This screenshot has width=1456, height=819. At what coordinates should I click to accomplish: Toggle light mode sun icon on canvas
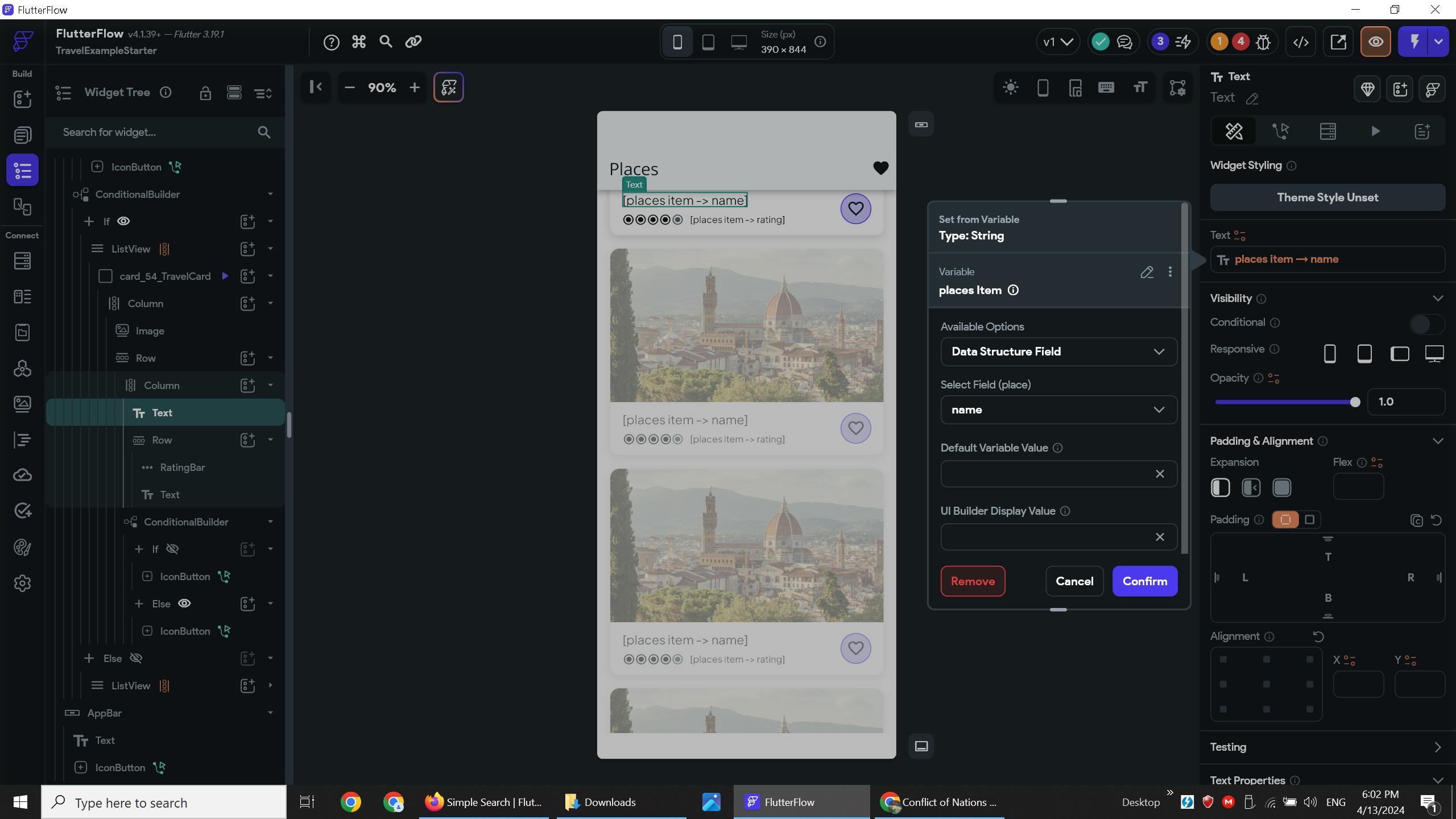(1011, 88)
